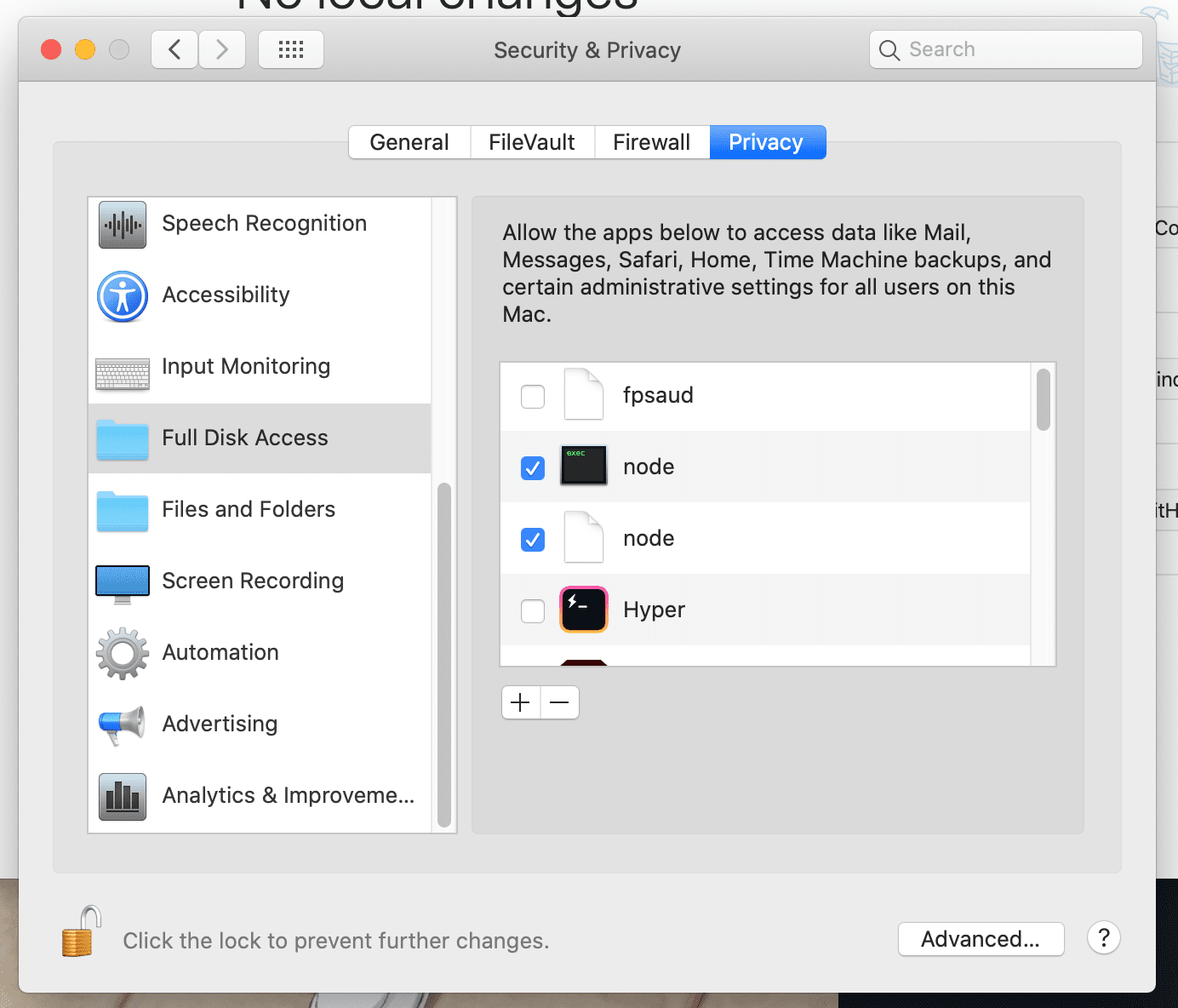Open help with the question mark button
Image resolution: width=1178 pixels, height=1008 pixels.
point(1104,938)
